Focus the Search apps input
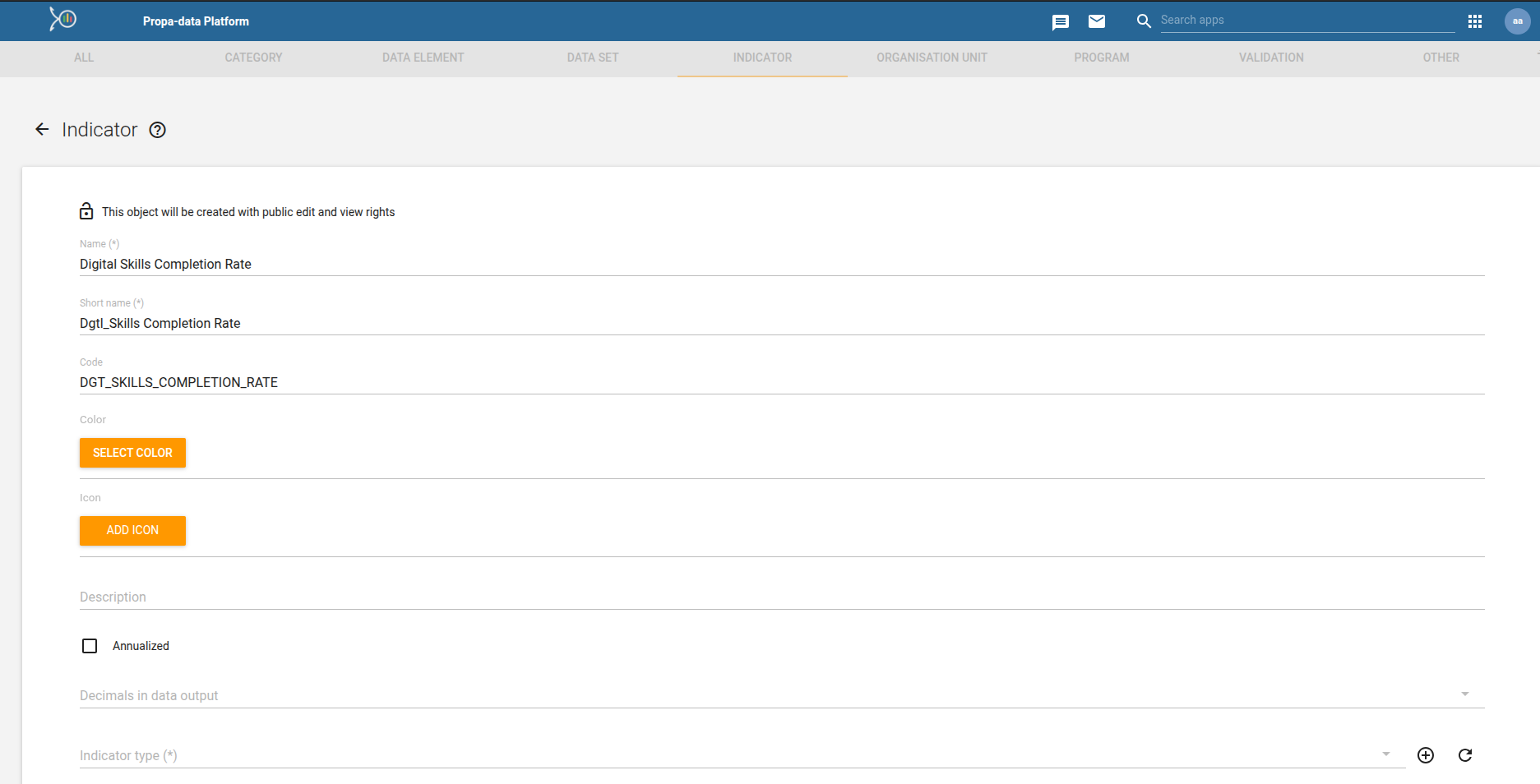Viewport: 1540px width, 784px height. pyautogui.click(x=1307, y=21)
